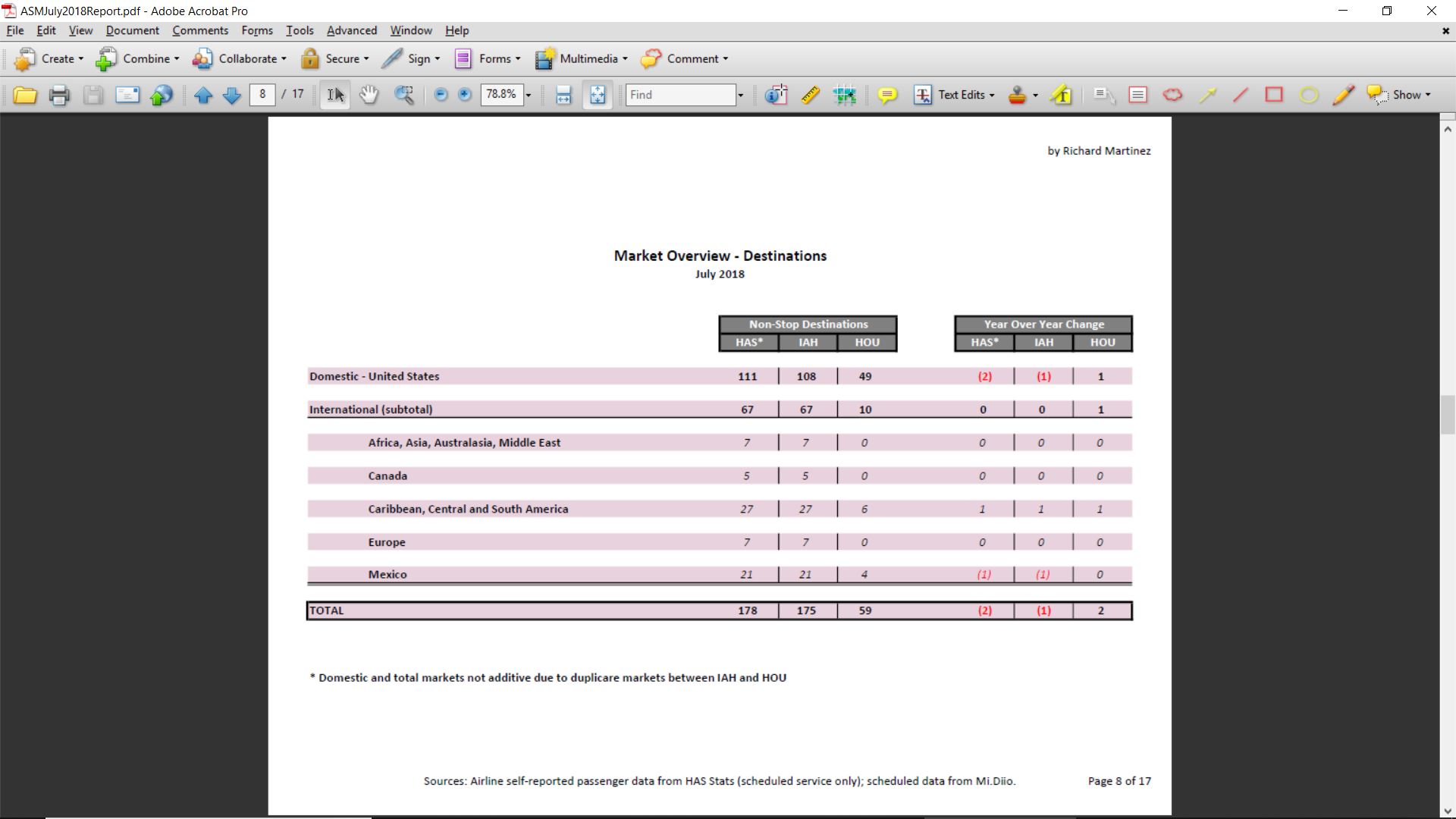Click the 'TOTAL' row label
Screen dimensions: 1456x819
coord(326,610)
